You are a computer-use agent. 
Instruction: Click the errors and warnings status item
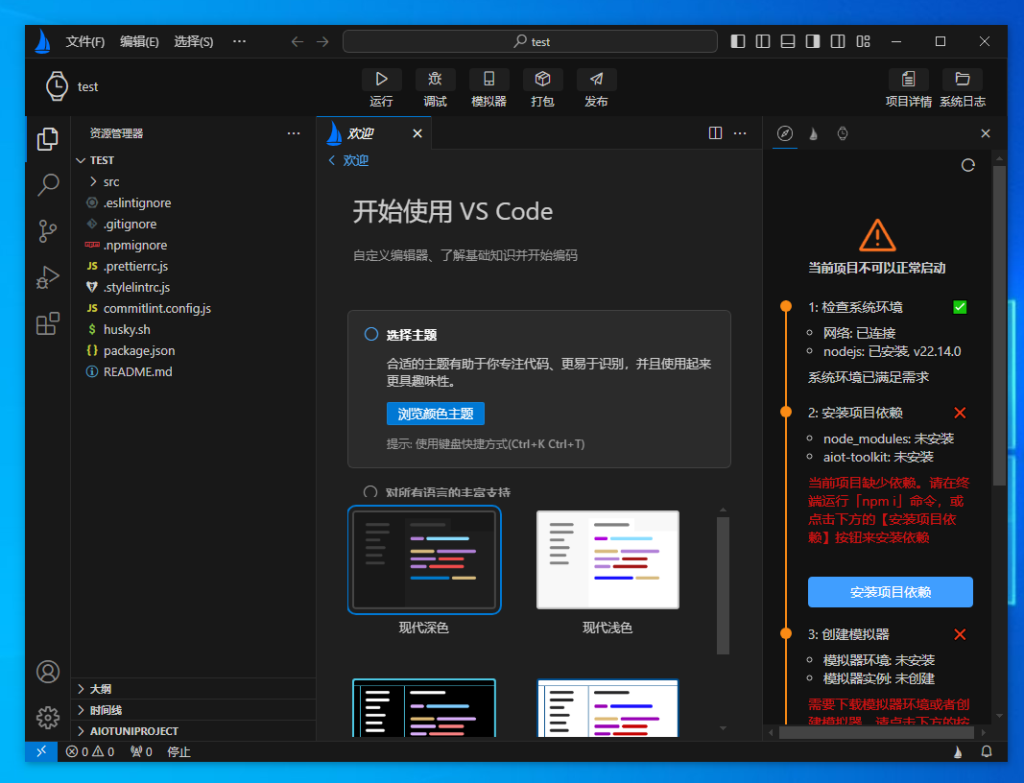[90, 752]
